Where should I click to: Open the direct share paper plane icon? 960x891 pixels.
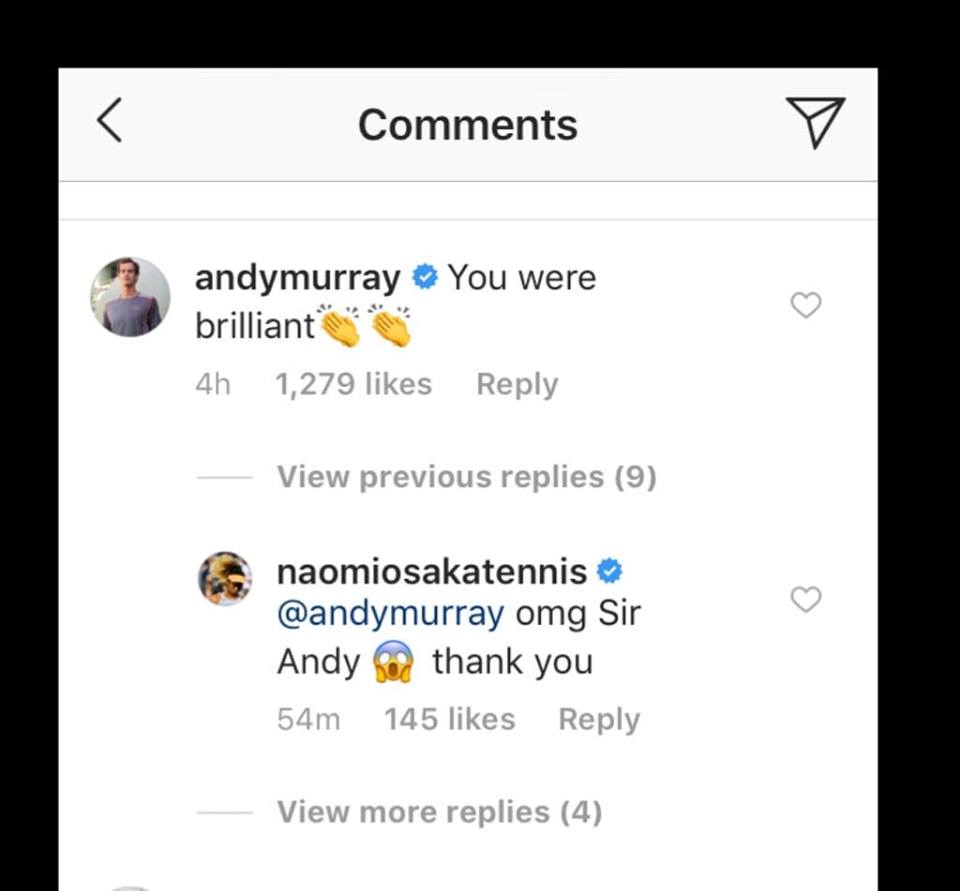(817, 123)
